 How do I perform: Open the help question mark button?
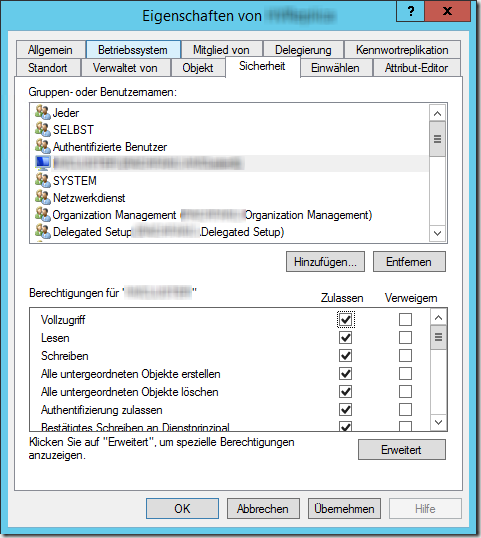[x=410, y=11]
